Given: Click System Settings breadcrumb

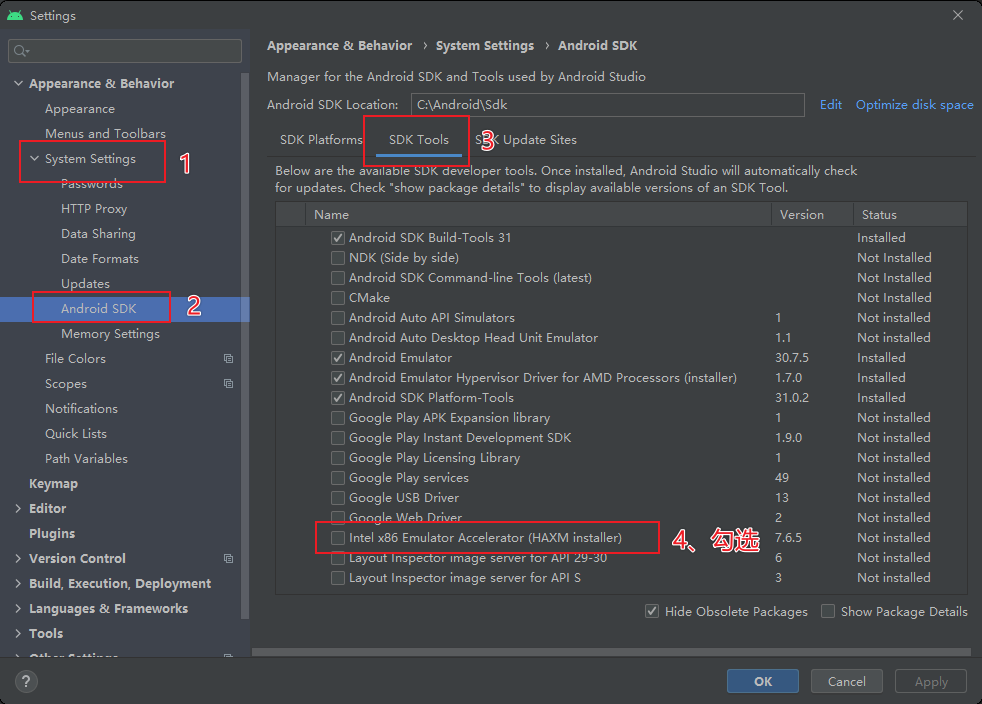Looking at the screenshot, I should pyautogui.click(x=485, y=46).
